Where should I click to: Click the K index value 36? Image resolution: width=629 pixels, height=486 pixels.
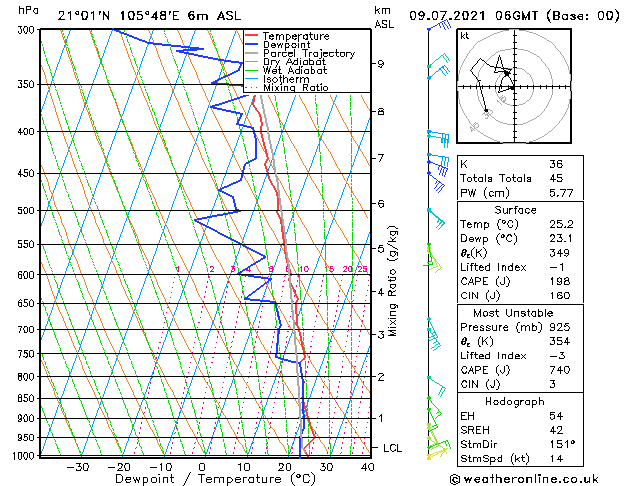point(556,164)
